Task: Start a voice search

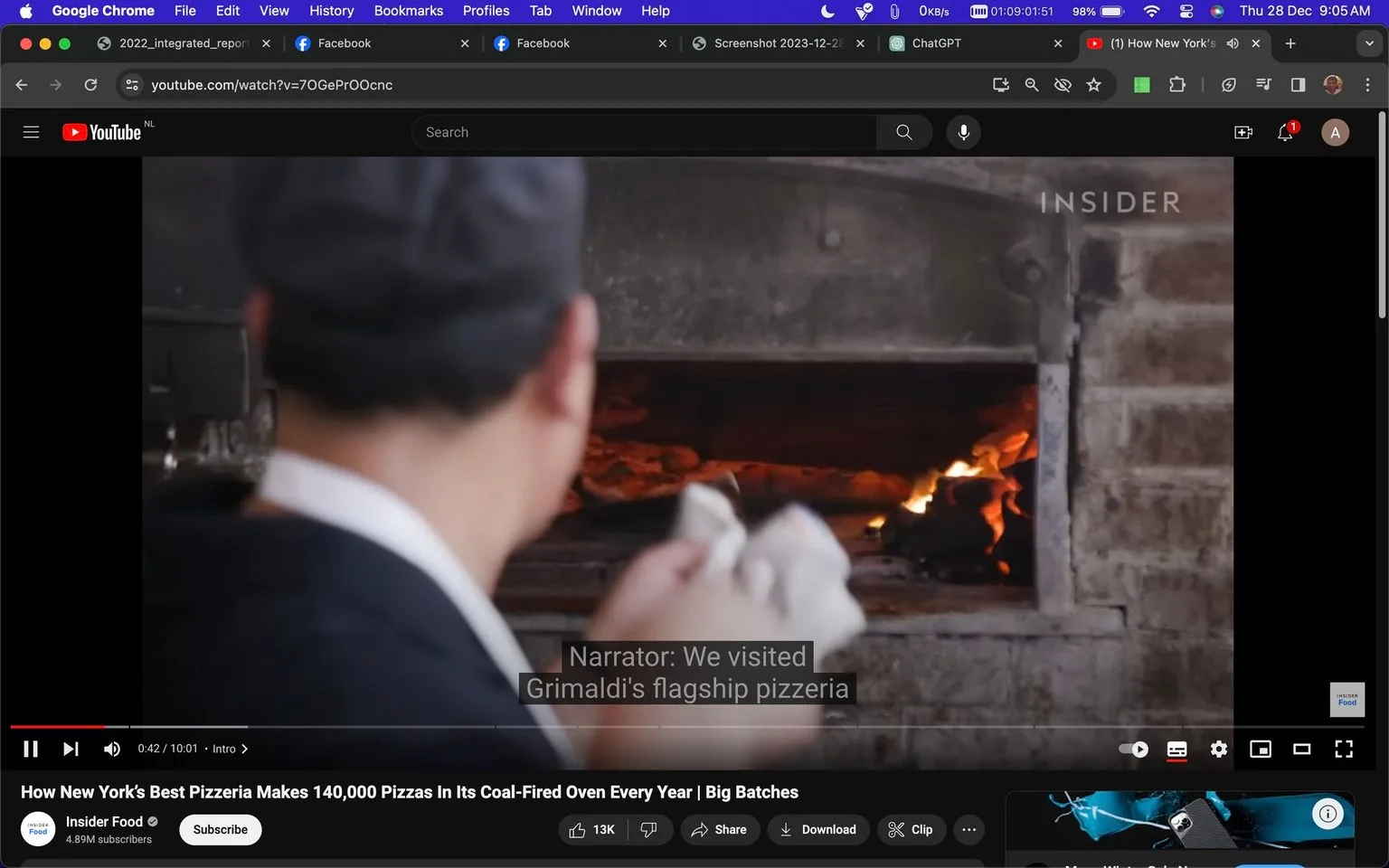Action: [x=963, y=131]
